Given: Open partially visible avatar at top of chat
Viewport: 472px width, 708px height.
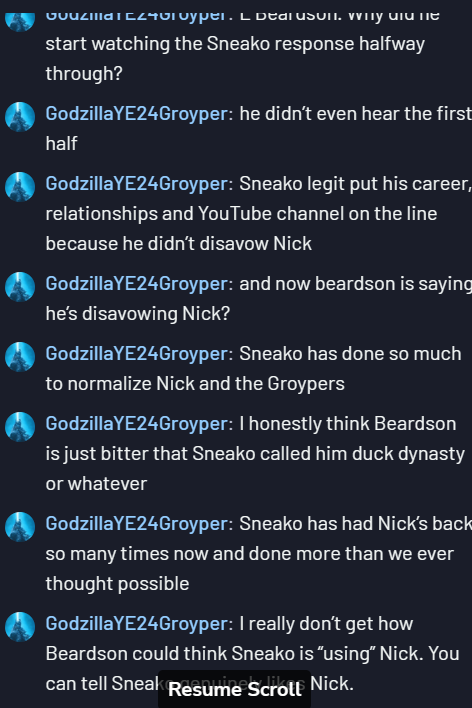Looking at the screenshot, I should [20, 23].
